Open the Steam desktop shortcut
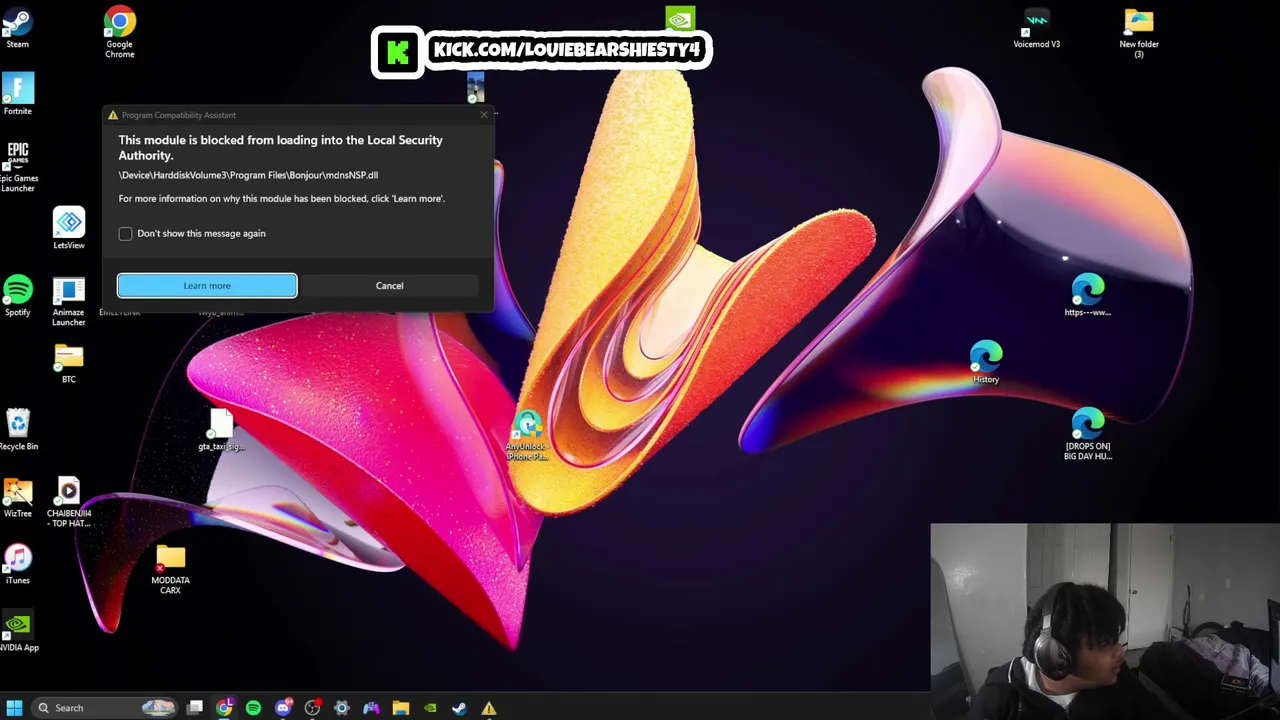The image size is (1280, 720). pos(18,28)
